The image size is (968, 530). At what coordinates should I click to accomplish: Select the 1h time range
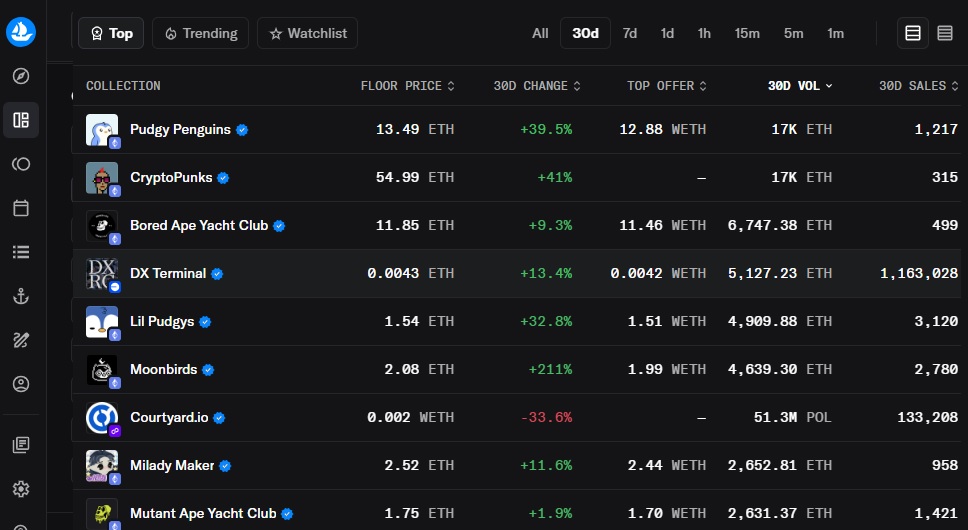coord(704,33)
